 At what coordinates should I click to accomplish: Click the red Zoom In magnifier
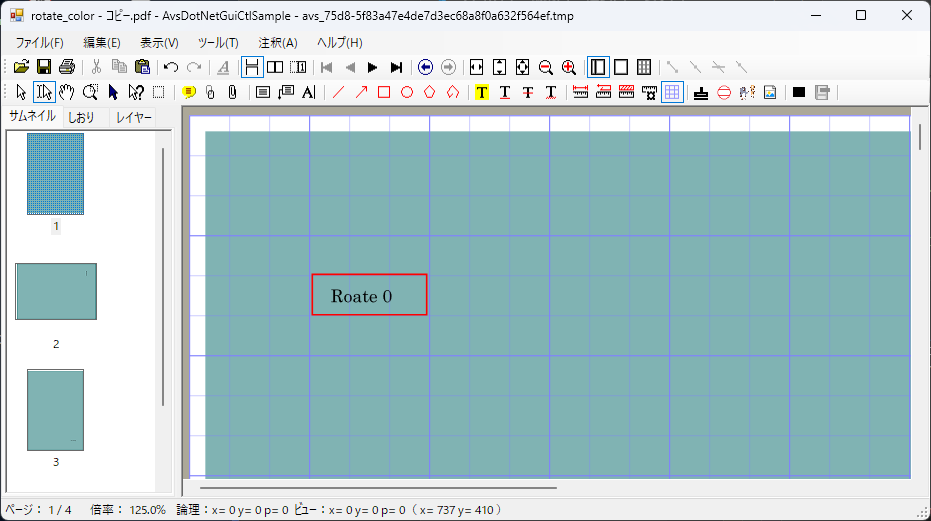coord(569,67)
